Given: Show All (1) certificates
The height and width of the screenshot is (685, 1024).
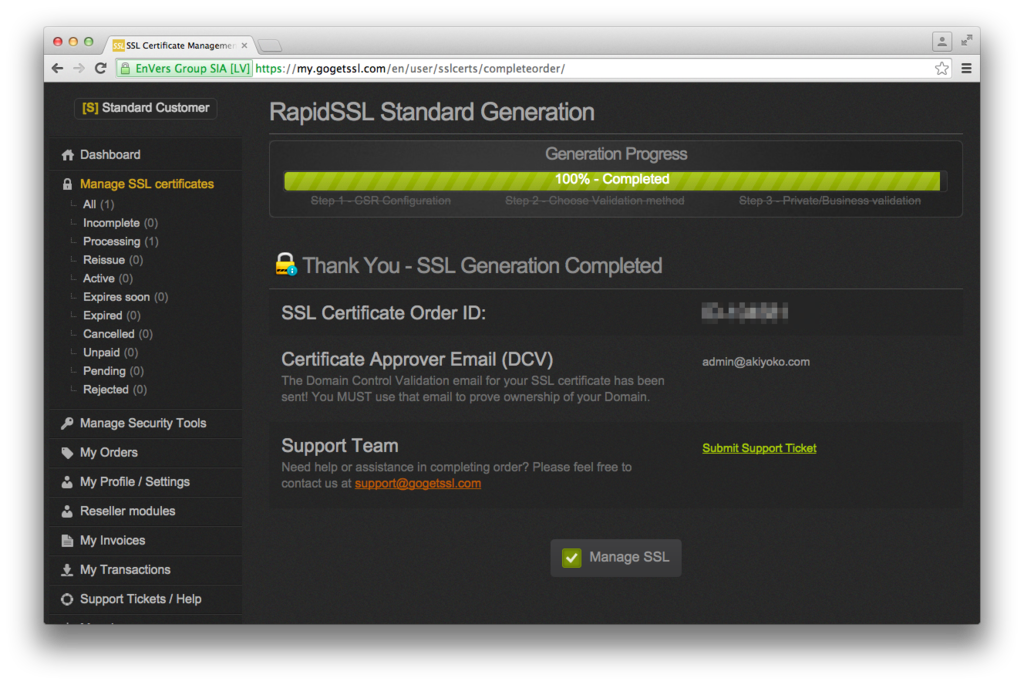Looking at the screenshot, I should click(x=99, y=204).
